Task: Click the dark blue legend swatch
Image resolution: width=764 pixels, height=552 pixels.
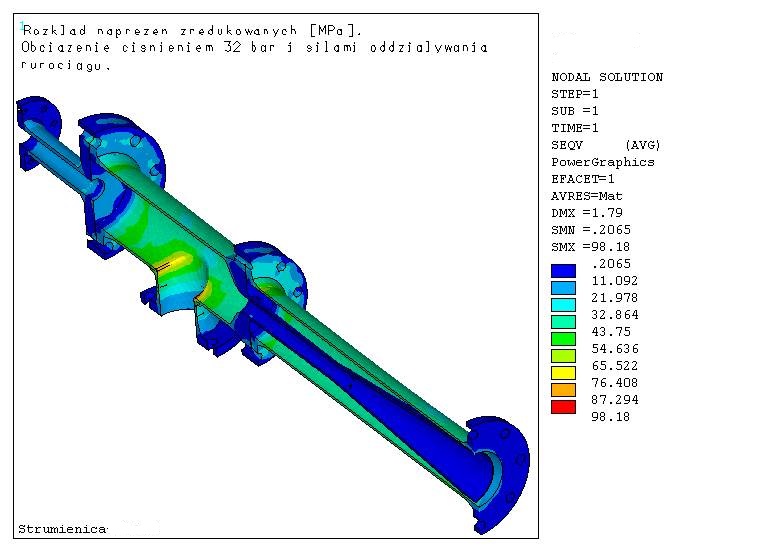Action: pyautogui.click(x=564, y=270)
